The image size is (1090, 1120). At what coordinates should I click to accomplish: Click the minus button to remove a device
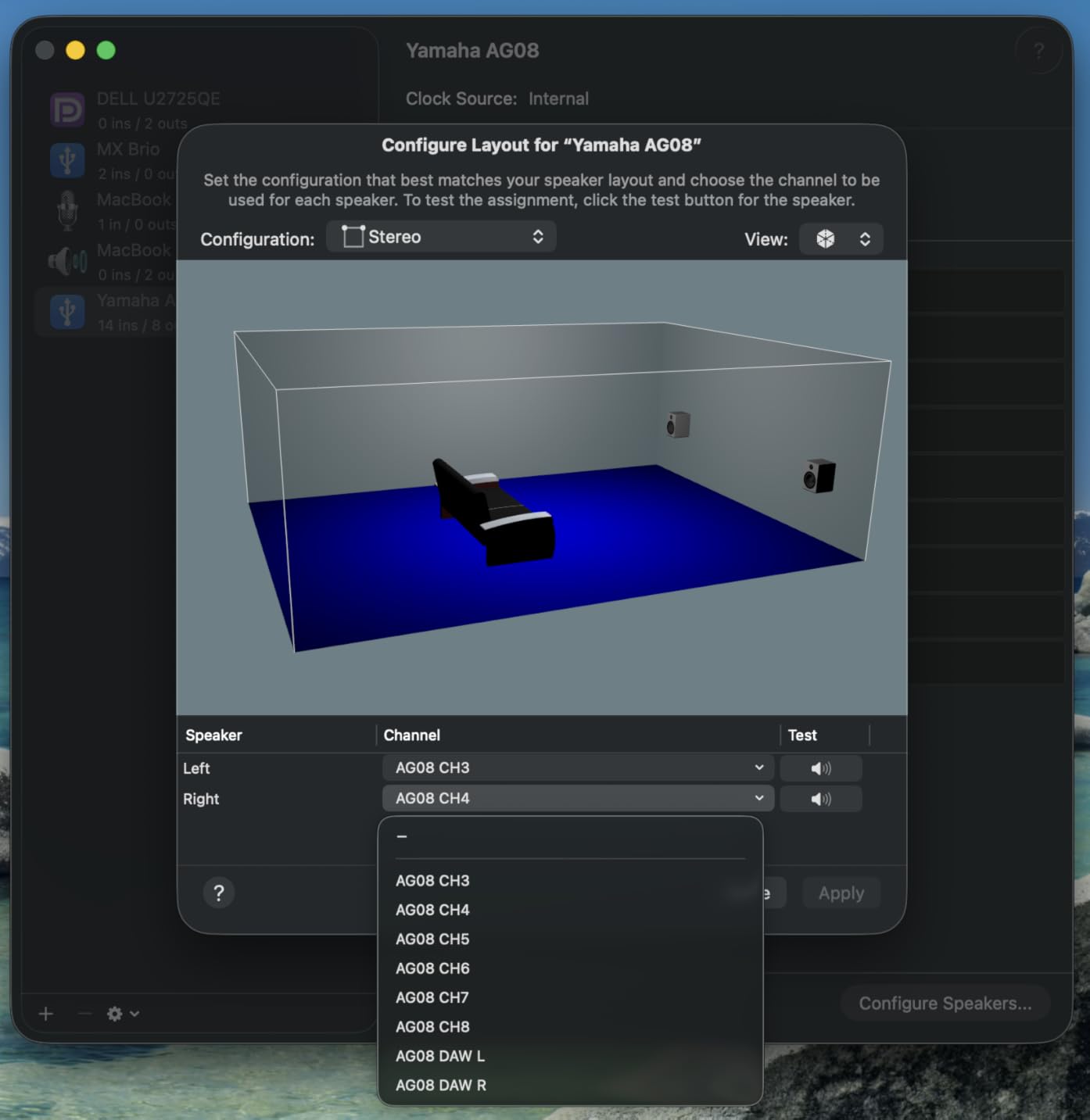84,1014
